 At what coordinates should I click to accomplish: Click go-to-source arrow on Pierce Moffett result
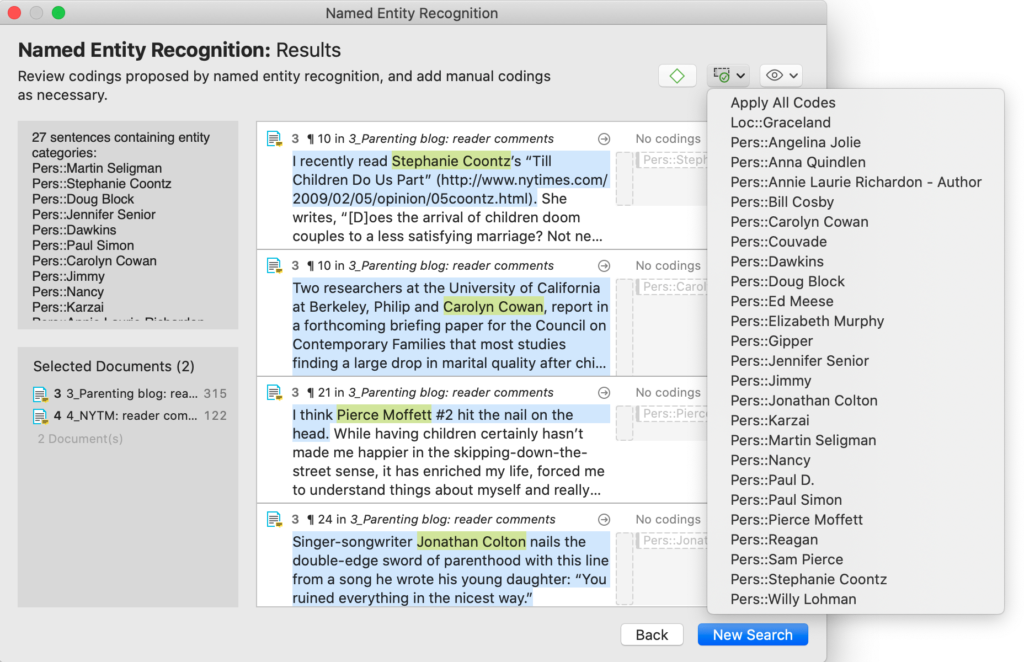[604, 393]
